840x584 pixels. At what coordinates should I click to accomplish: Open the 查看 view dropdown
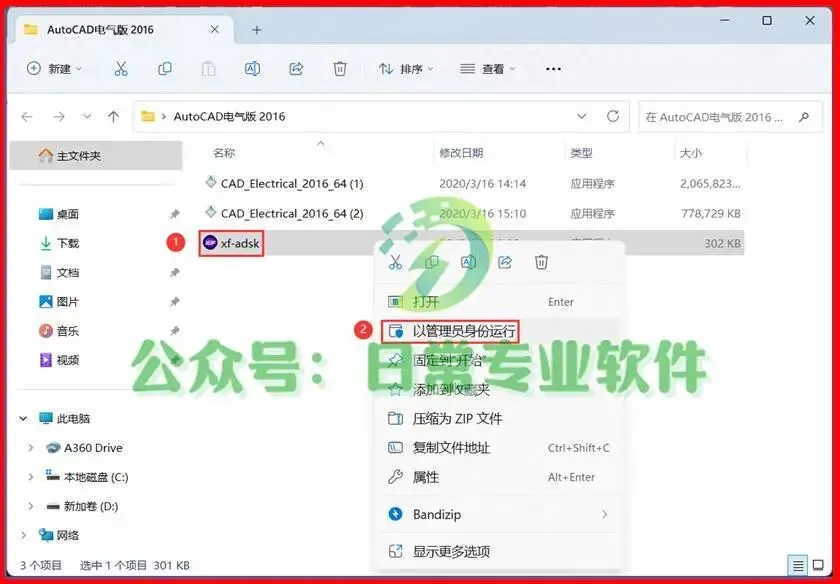tap(488, 69)
